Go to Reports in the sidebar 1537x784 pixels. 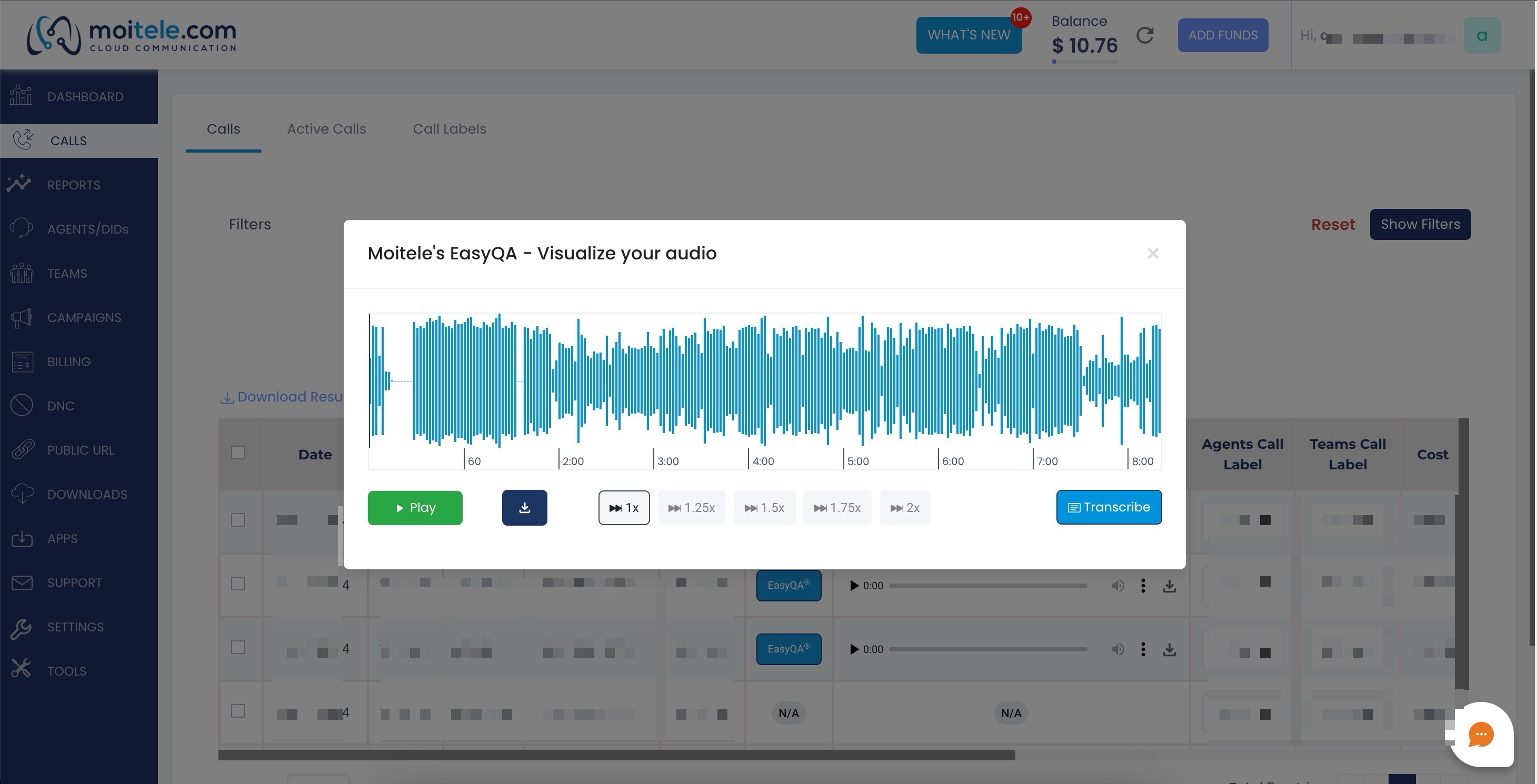[79, 185]
